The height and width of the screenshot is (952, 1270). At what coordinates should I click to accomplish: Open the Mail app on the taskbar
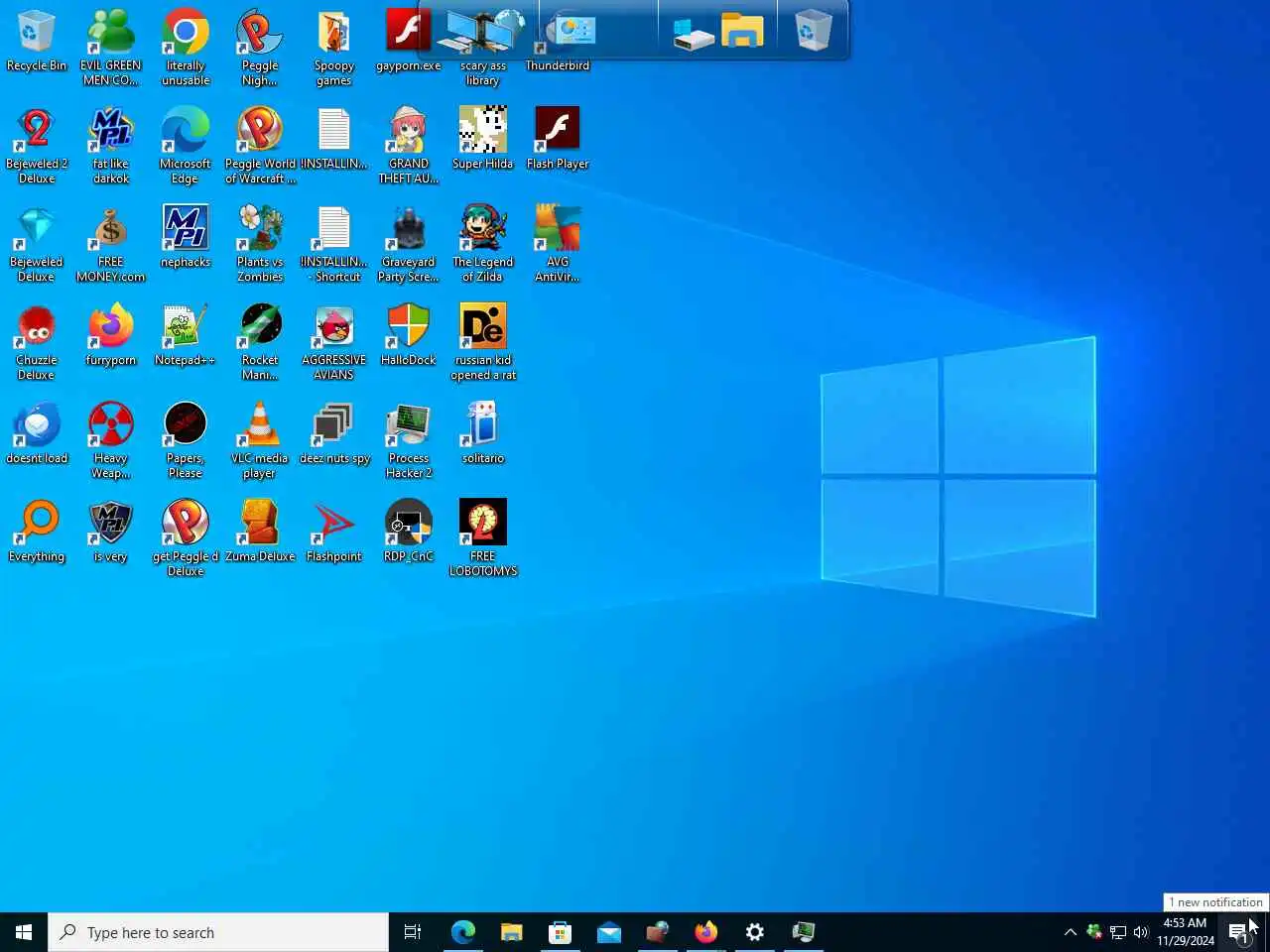[608, 932]
